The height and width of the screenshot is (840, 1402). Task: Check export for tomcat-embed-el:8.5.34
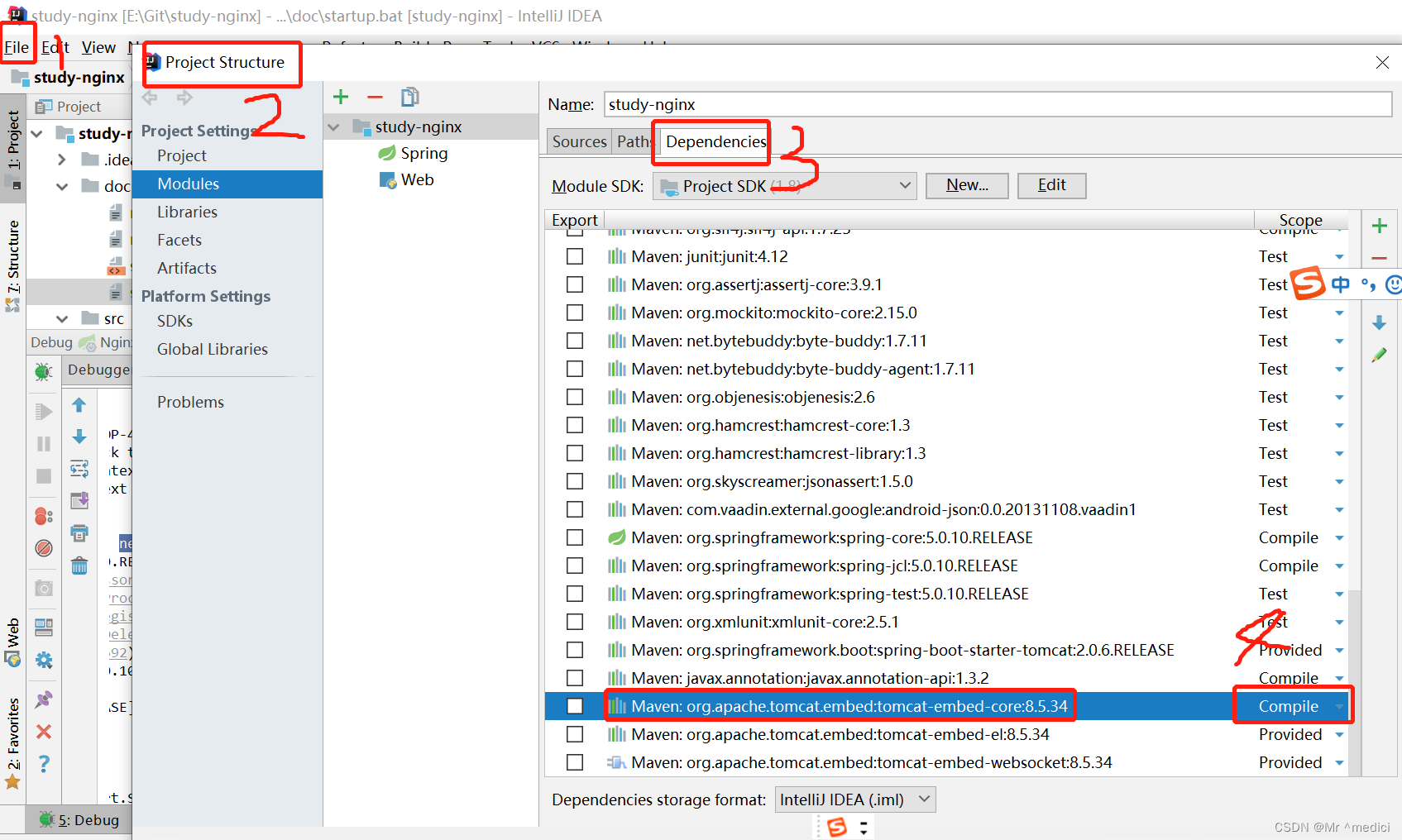(x=575, y=734)
